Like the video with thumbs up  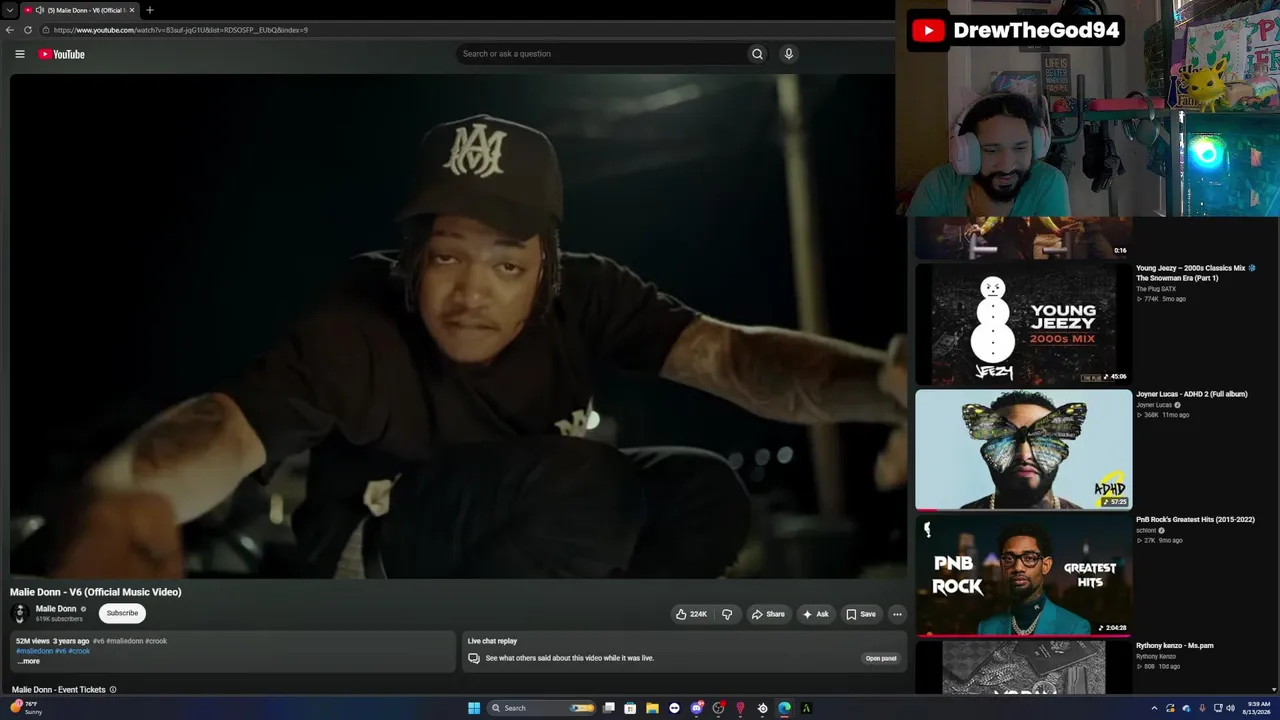point(691,614)
